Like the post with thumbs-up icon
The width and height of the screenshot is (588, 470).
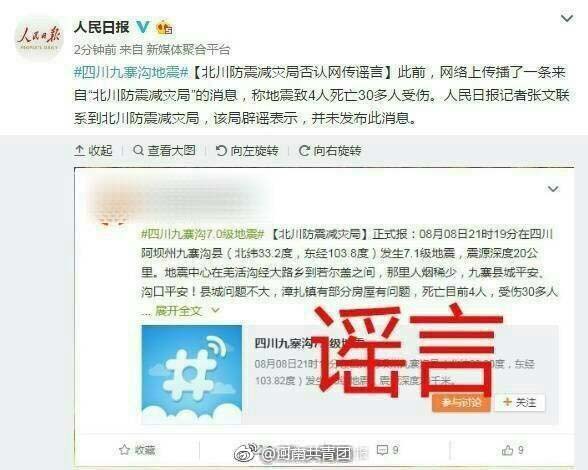click(x=512, y=450)
